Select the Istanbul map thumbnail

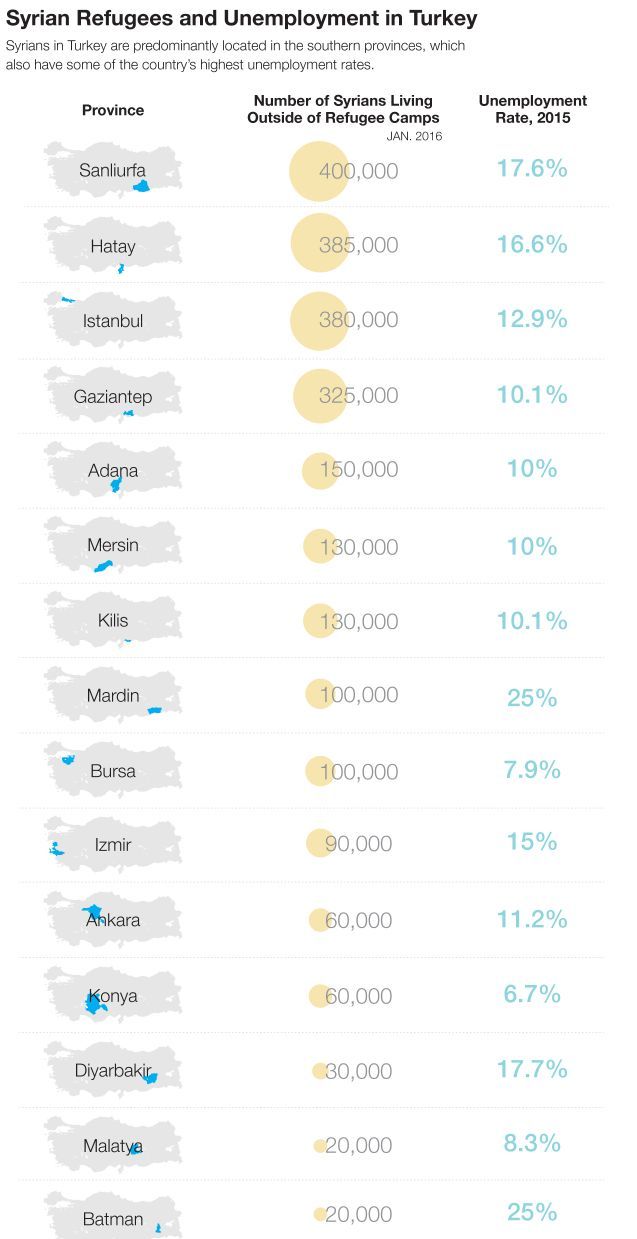(113, 320)
